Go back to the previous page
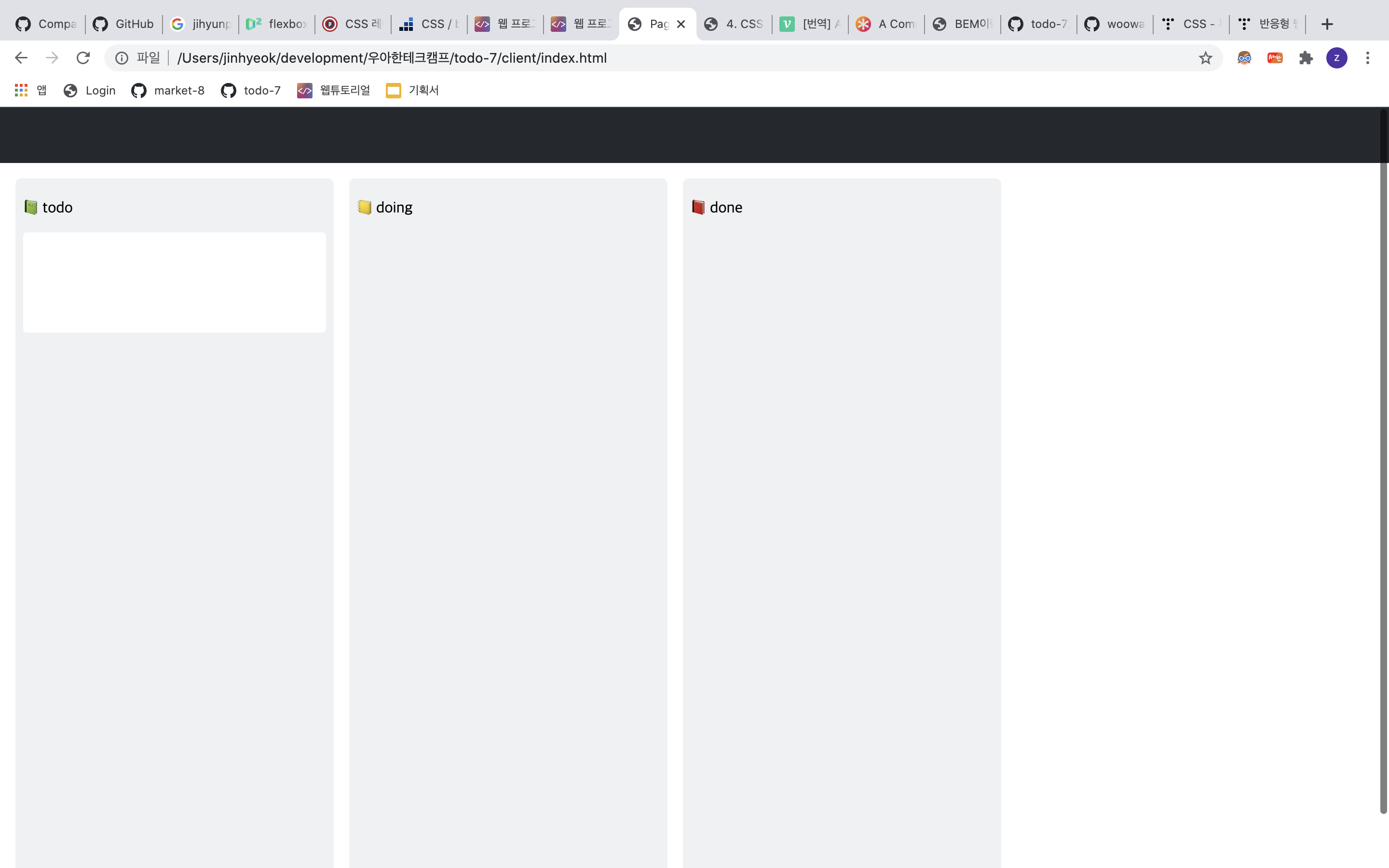Screen dimensions: 1389x868 [21, 58]
